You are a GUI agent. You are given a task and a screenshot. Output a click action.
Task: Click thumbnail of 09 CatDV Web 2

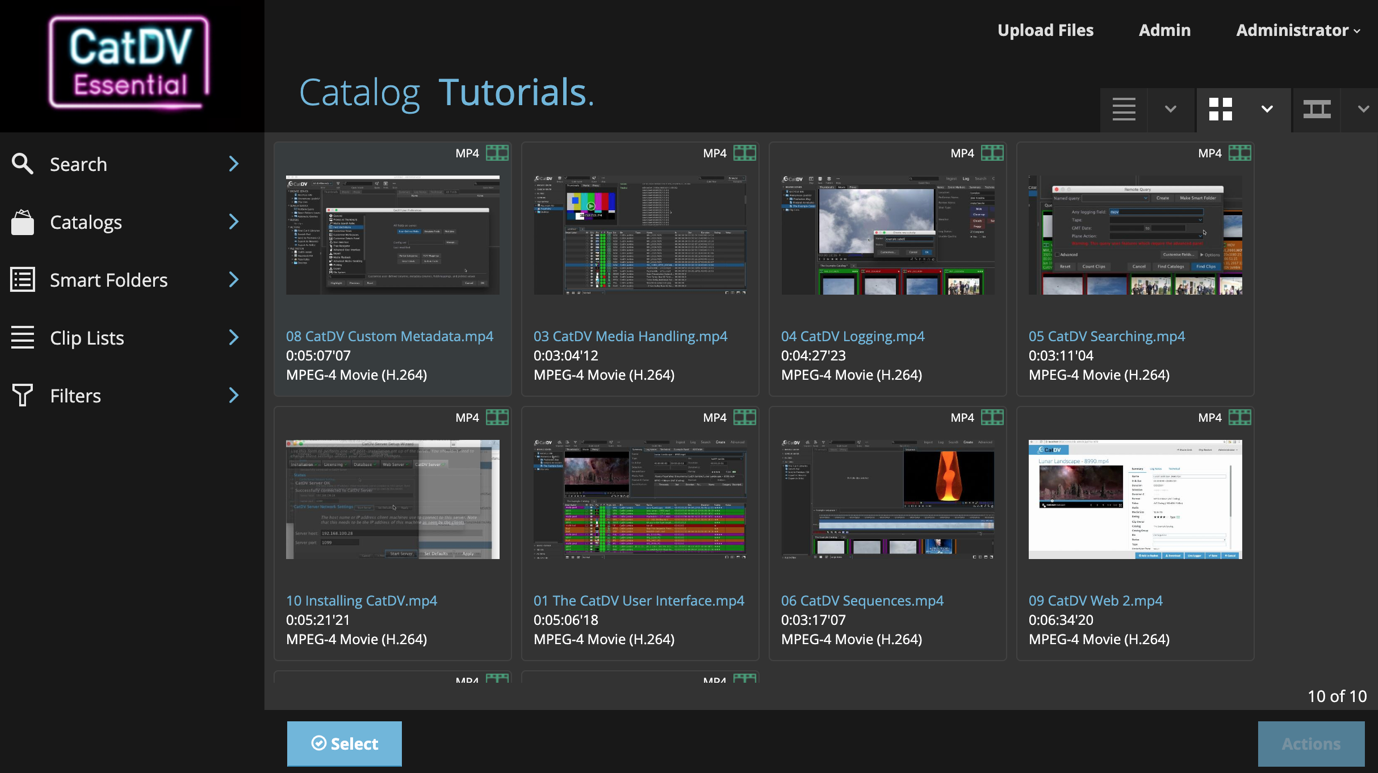[1135, 499]
